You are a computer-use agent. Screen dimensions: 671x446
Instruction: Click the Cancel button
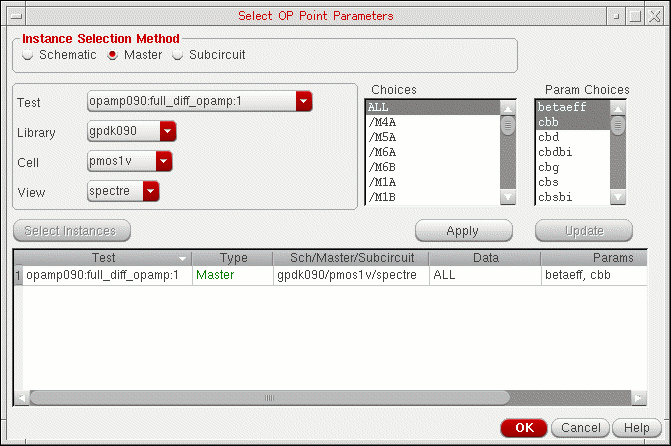coord(580,427)
